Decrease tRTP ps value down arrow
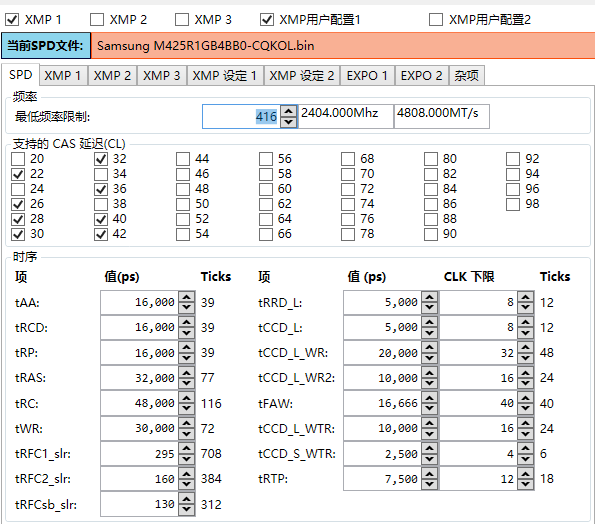The width and height of the screenshot is (595, 524). (x=430, y=484)
